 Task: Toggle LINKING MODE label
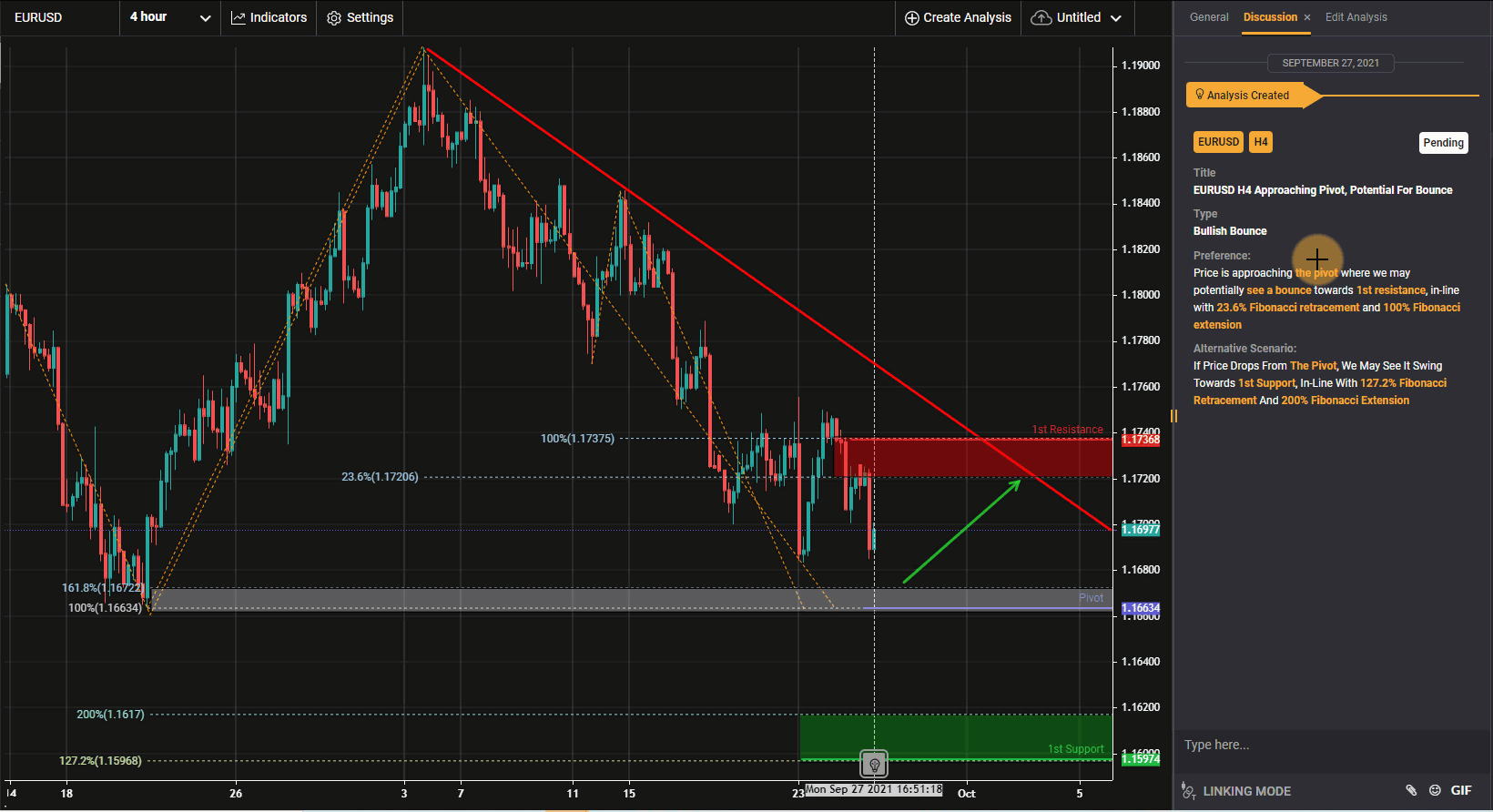tap(1246, 791)
